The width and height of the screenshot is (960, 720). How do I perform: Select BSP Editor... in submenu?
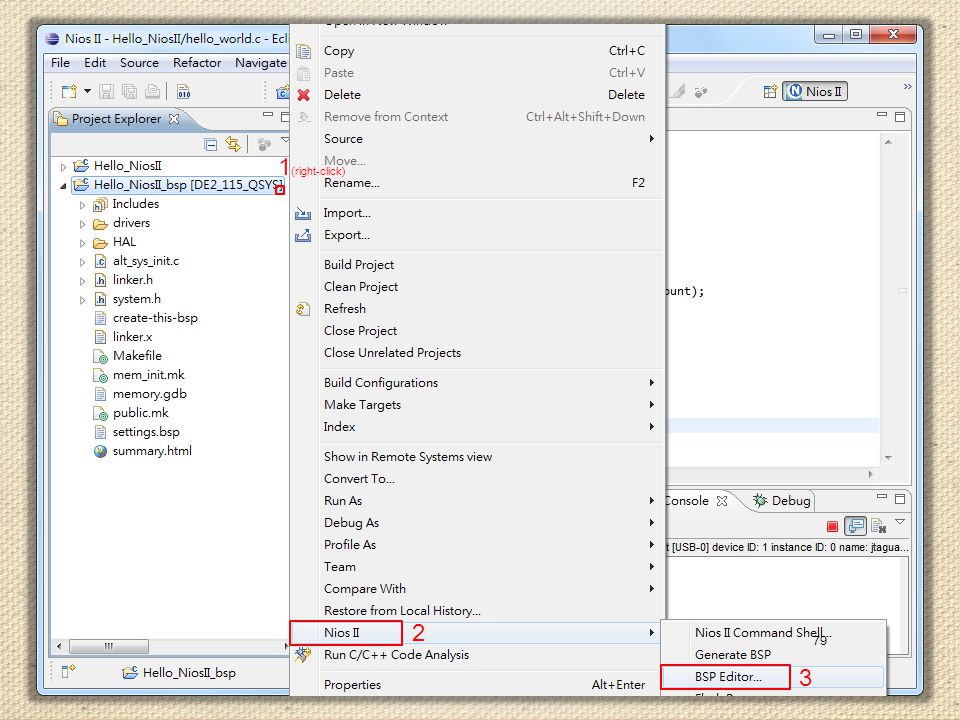pyautogui.click(x=773, y=677)
